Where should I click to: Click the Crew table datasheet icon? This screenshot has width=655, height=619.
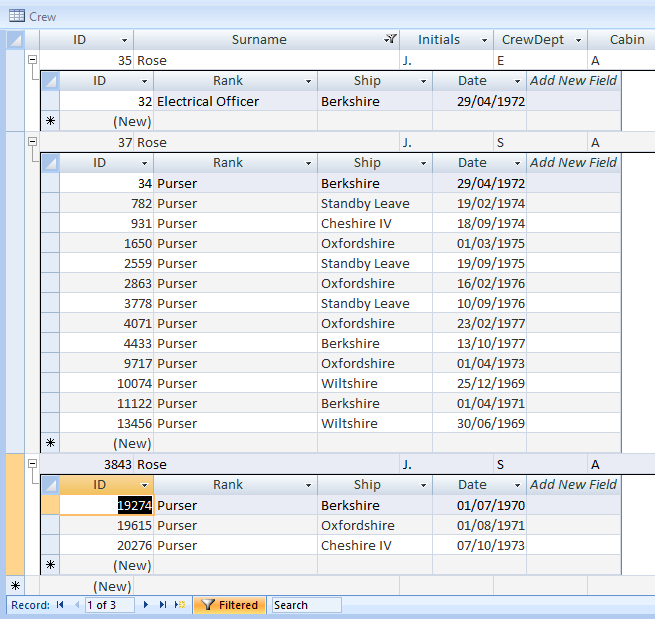click(17, 16)
